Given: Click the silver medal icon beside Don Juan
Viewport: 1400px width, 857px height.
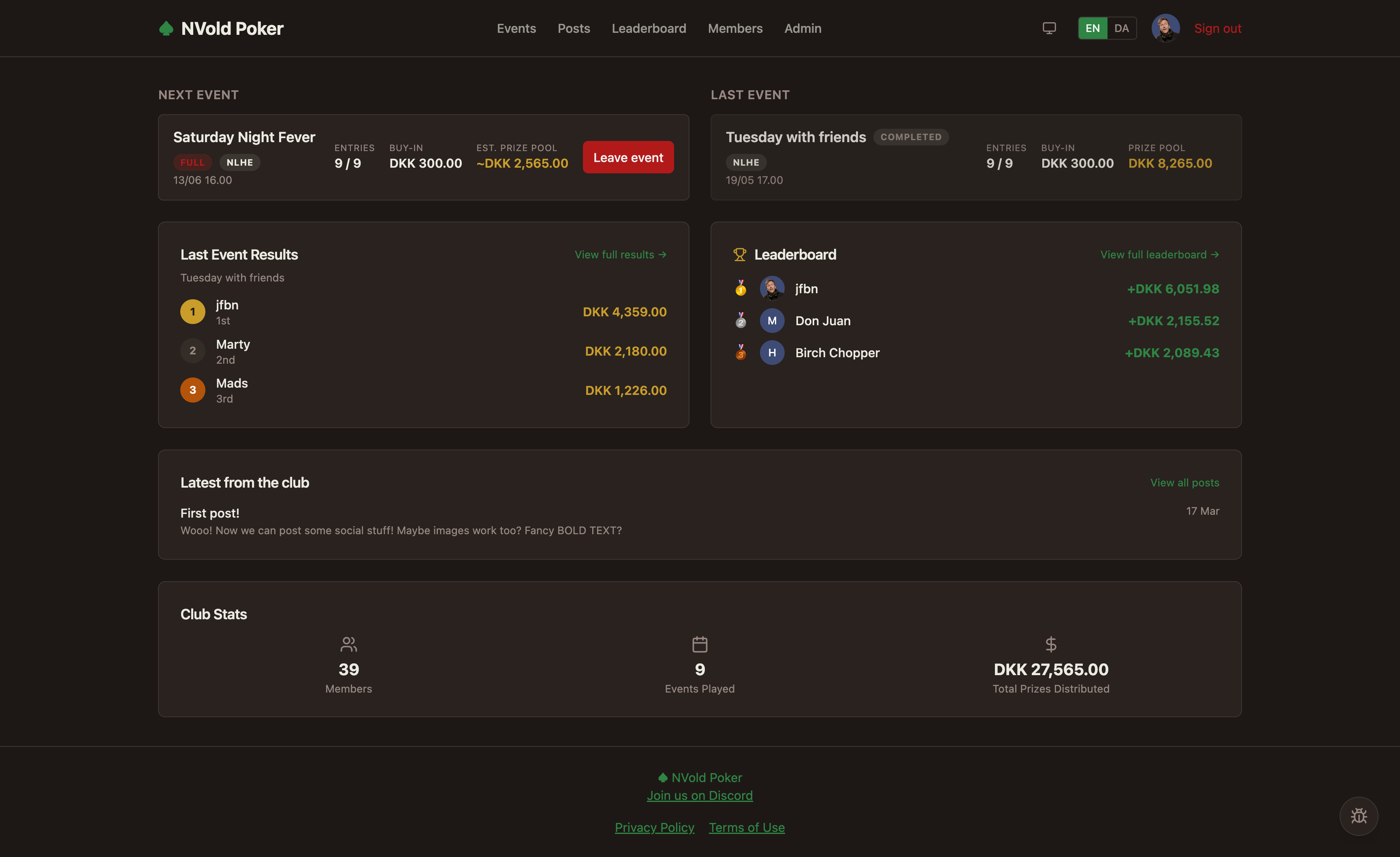Looking at the screenshot, I should (x=741, y=320).
